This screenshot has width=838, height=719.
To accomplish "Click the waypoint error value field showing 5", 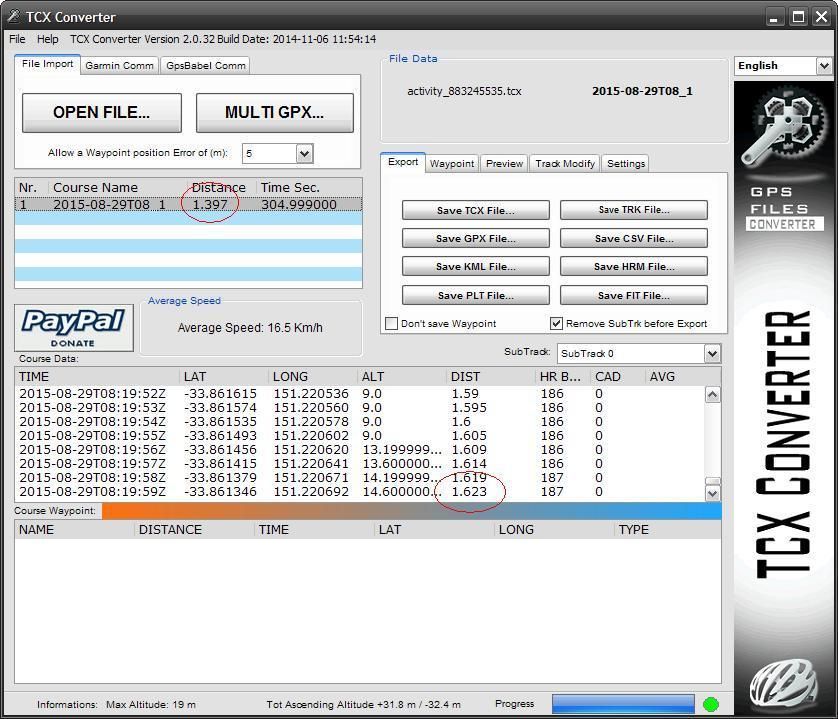I will tap(270, 154).
